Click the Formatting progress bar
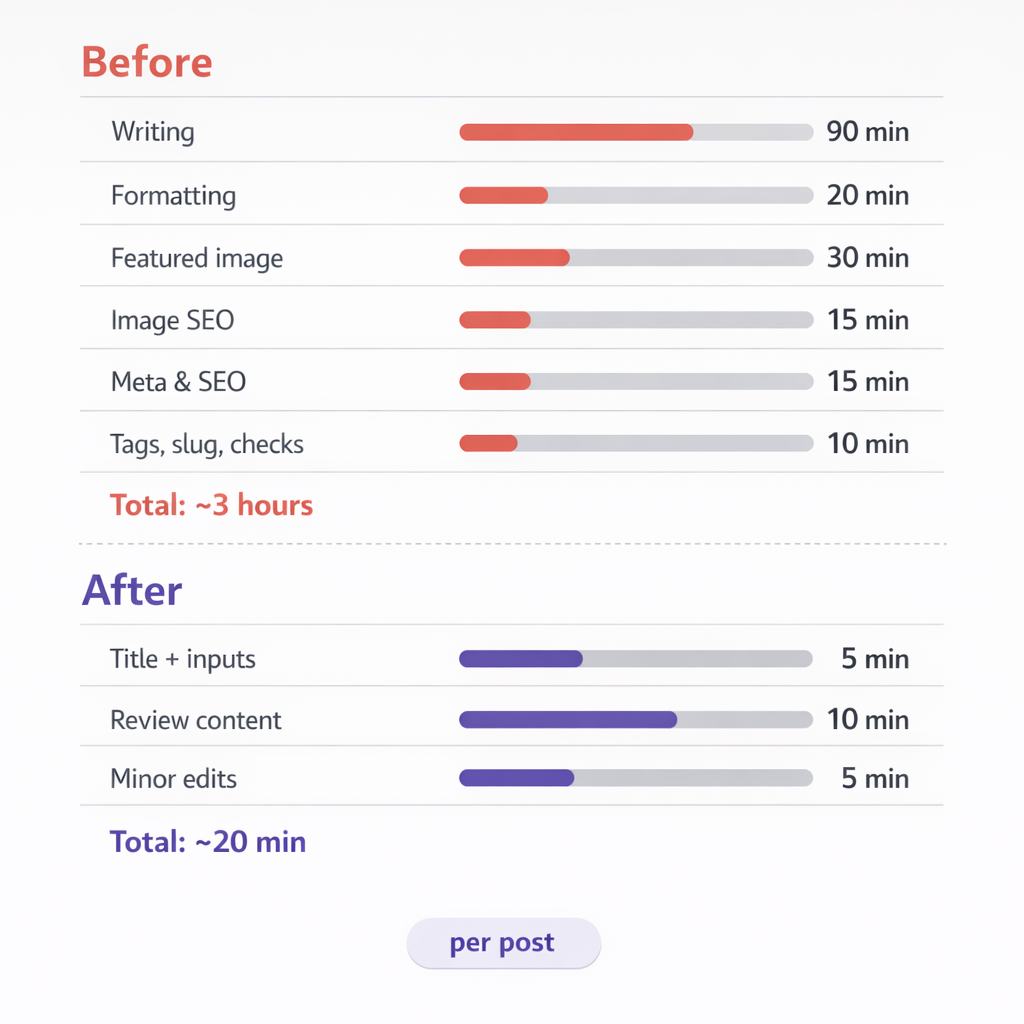 click(636, 195)
